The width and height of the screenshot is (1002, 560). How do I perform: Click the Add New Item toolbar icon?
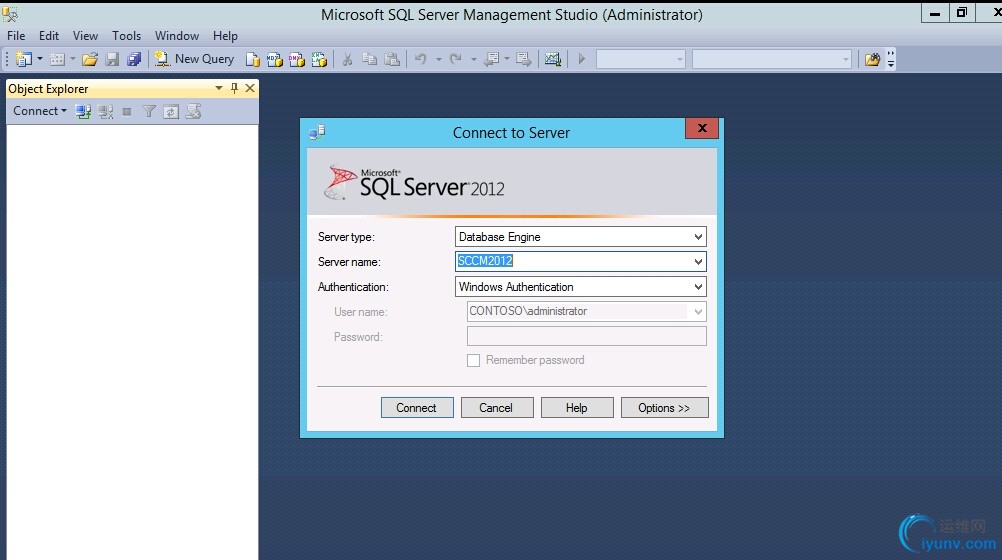point(58,59)
